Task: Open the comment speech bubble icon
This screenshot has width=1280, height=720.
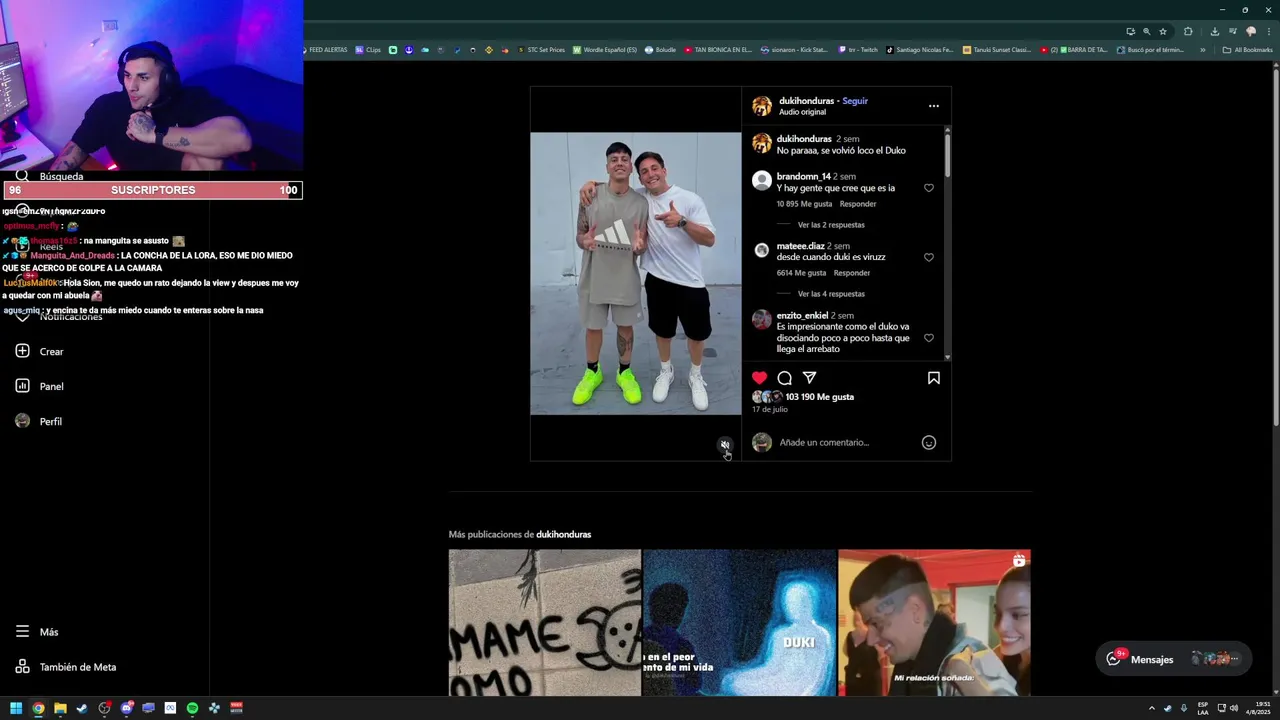Action: coord(785,378)
